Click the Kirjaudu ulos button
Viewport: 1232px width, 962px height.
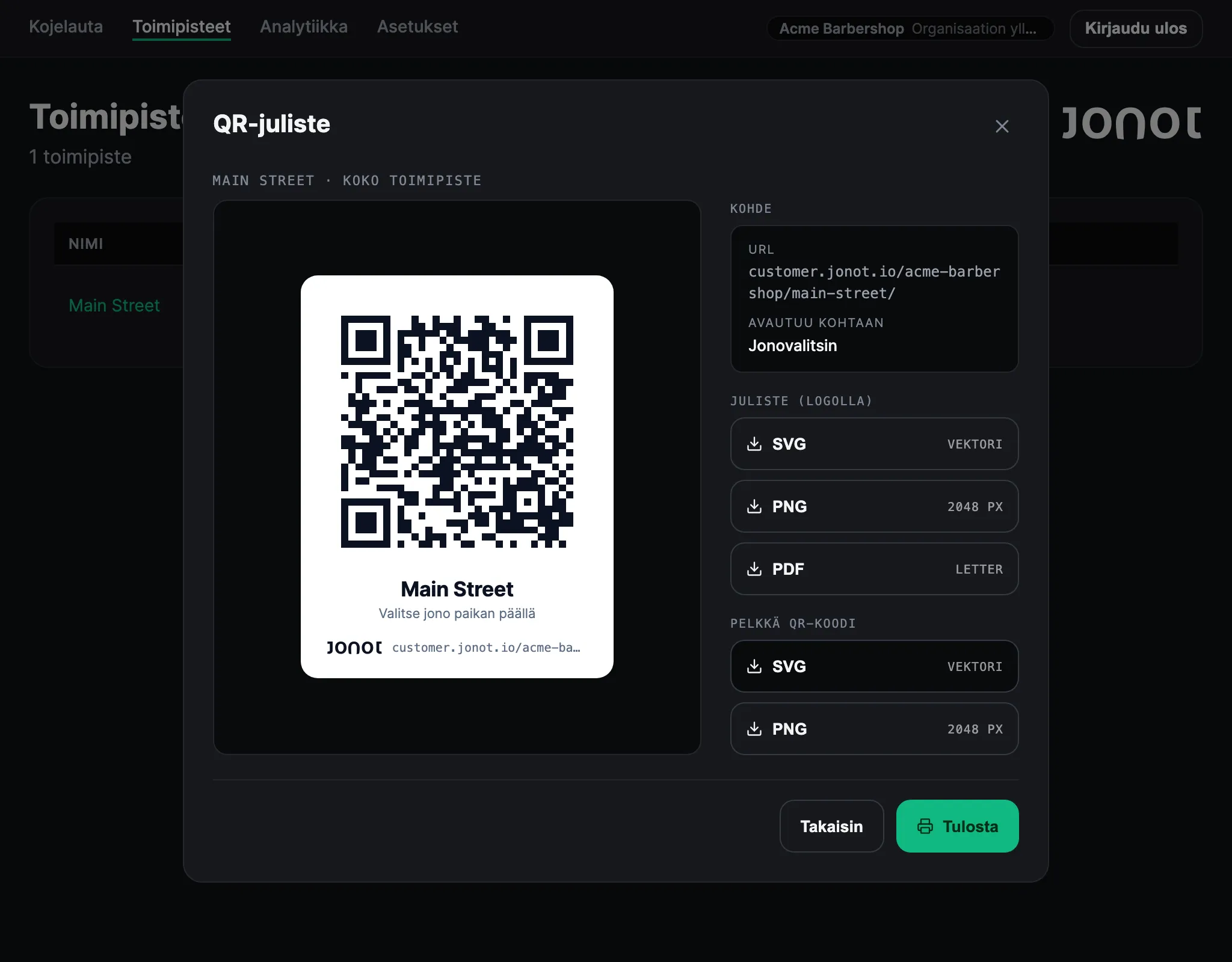(1136, 28)
